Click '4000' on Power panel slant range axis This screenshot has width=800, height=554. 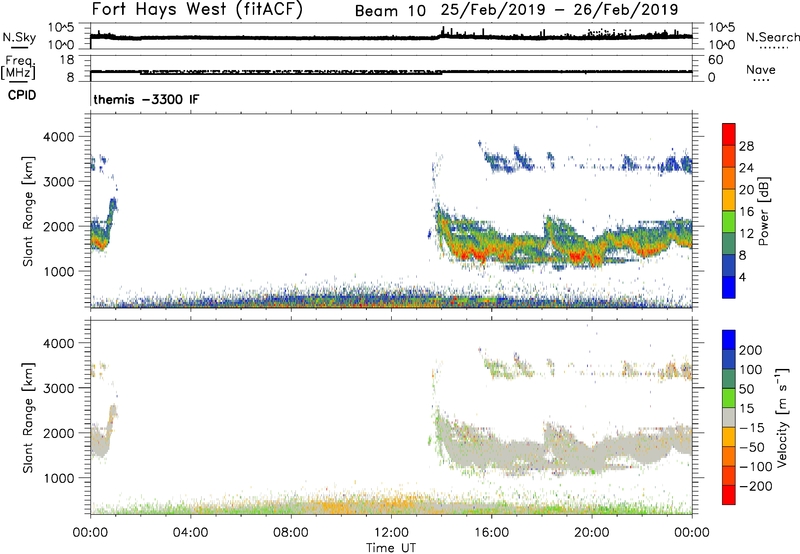pyautogui.click(x=59, y=137)
